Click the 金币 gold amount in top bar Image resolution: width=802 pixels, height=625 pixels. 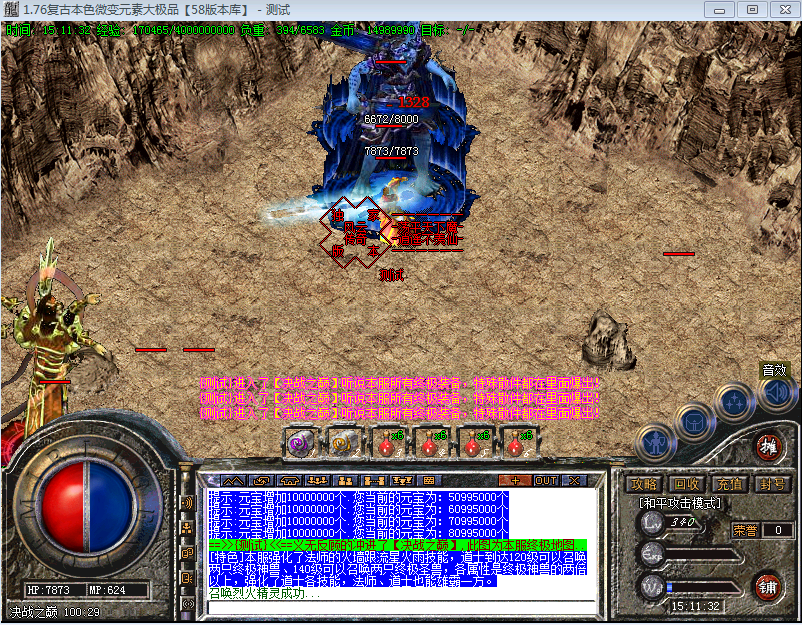point(372,30)
